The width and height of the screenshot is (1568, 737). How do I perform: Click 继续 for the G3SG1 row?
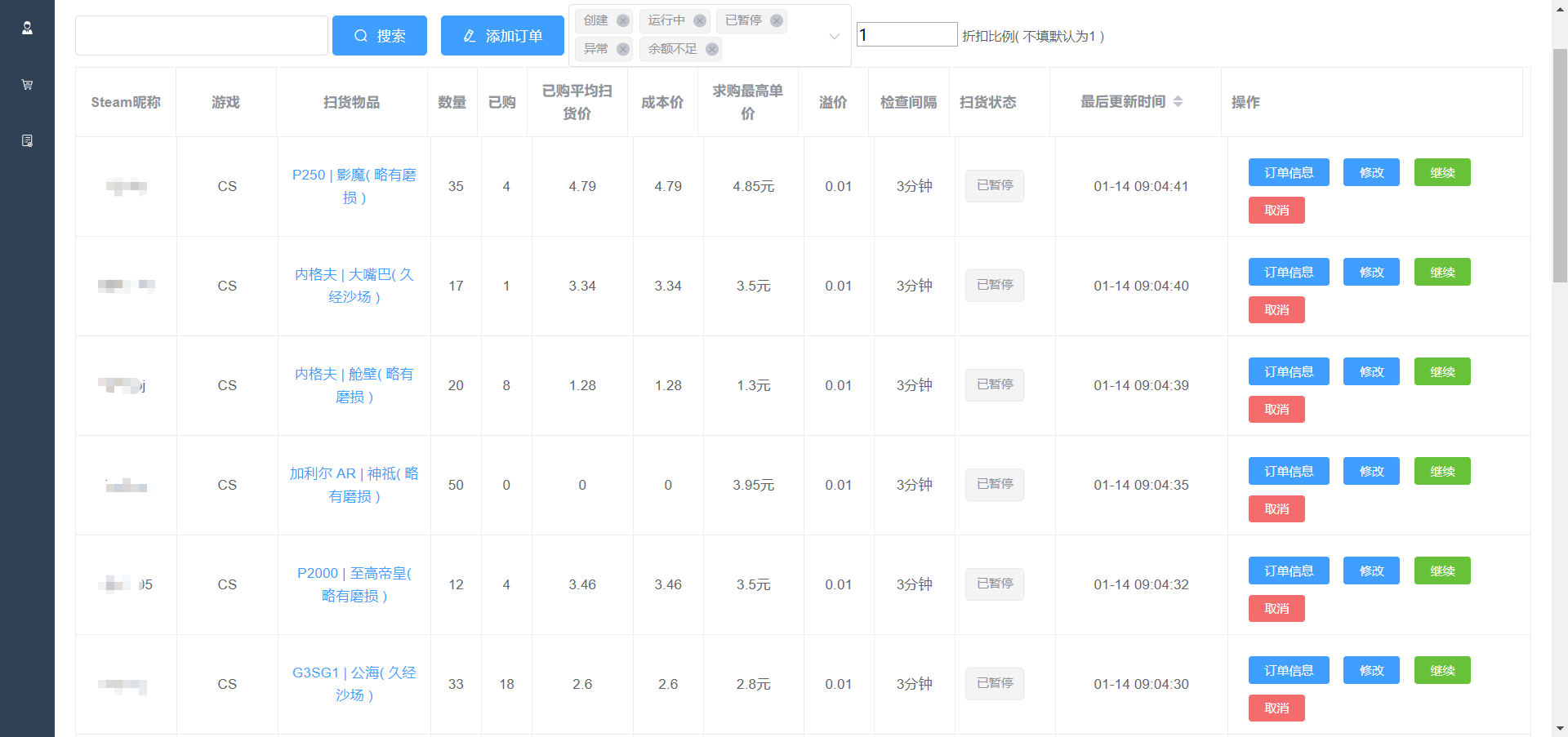tap(1442, 670)
